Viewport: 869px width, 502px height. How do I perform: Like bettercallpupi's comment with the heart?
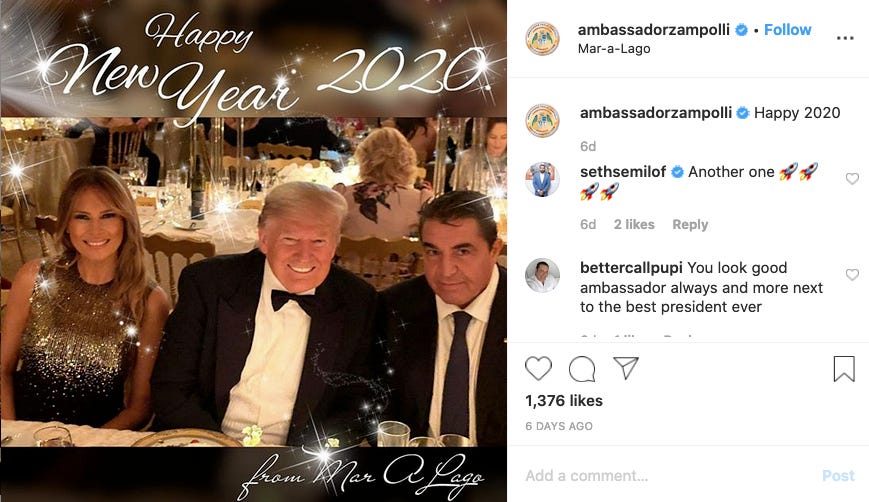click(852, 274)
